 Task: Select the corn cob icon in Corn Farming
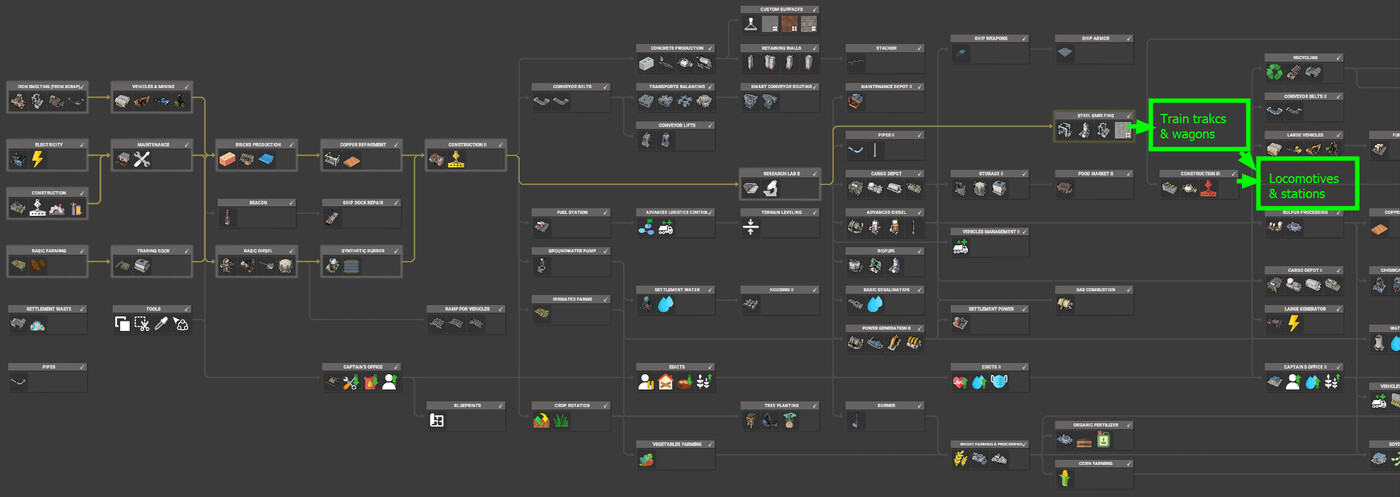(x=1065, y=479)
